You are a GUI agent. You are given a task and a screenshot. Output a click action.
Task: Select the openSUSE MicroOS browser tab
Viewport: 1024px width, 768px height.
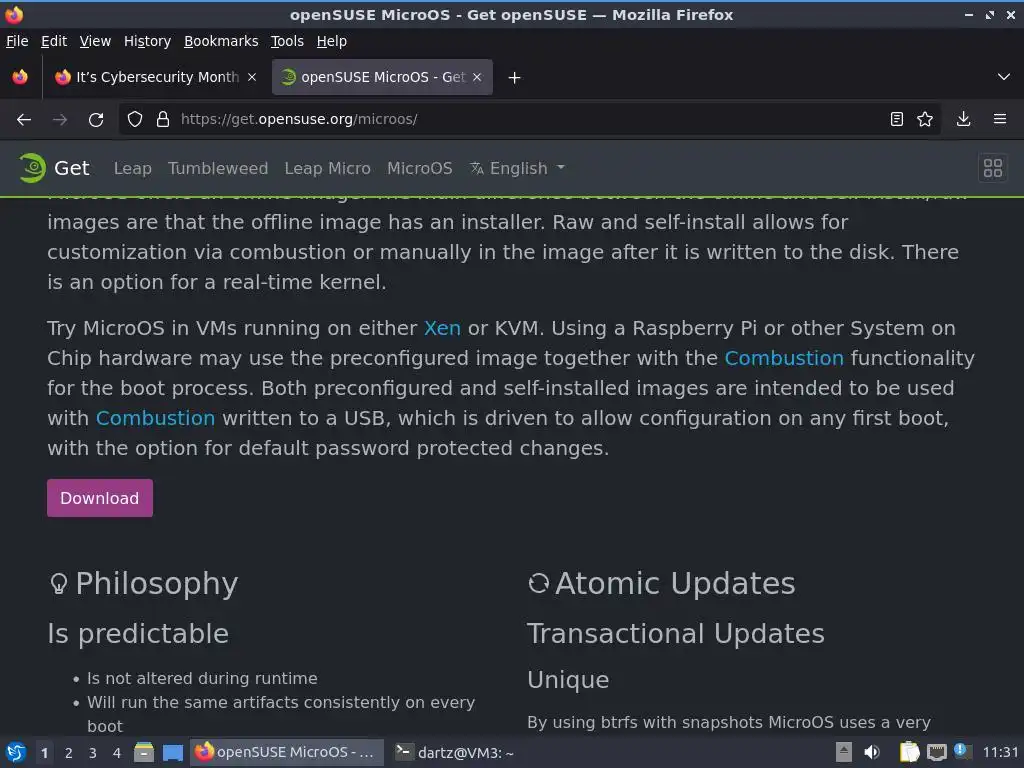[382, 77]
